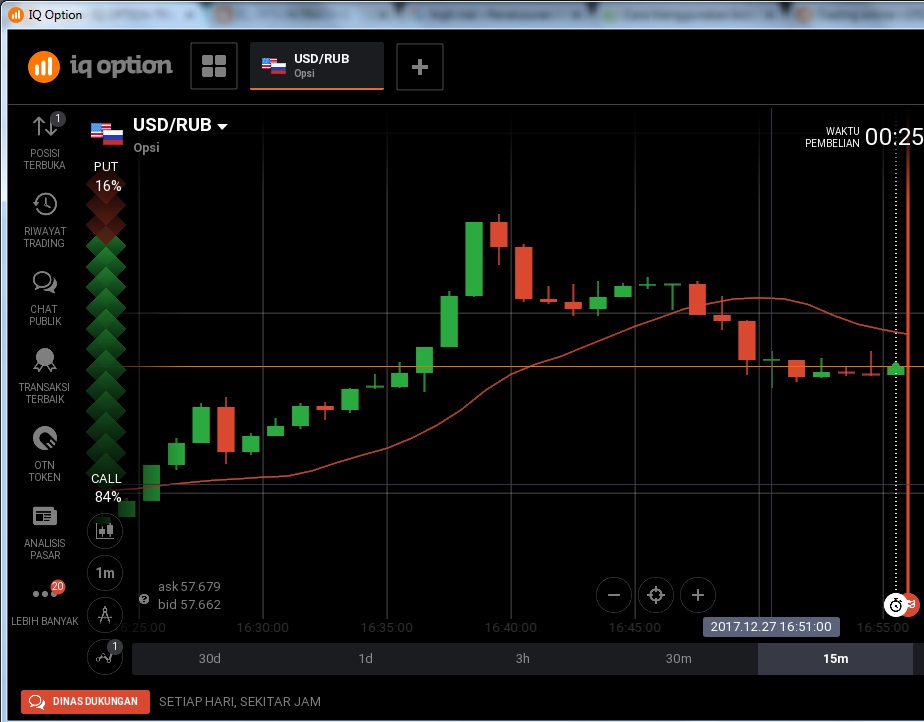924x722 pixels.
Task: Click the IQ Option window title icon
Action: [16, 15]
